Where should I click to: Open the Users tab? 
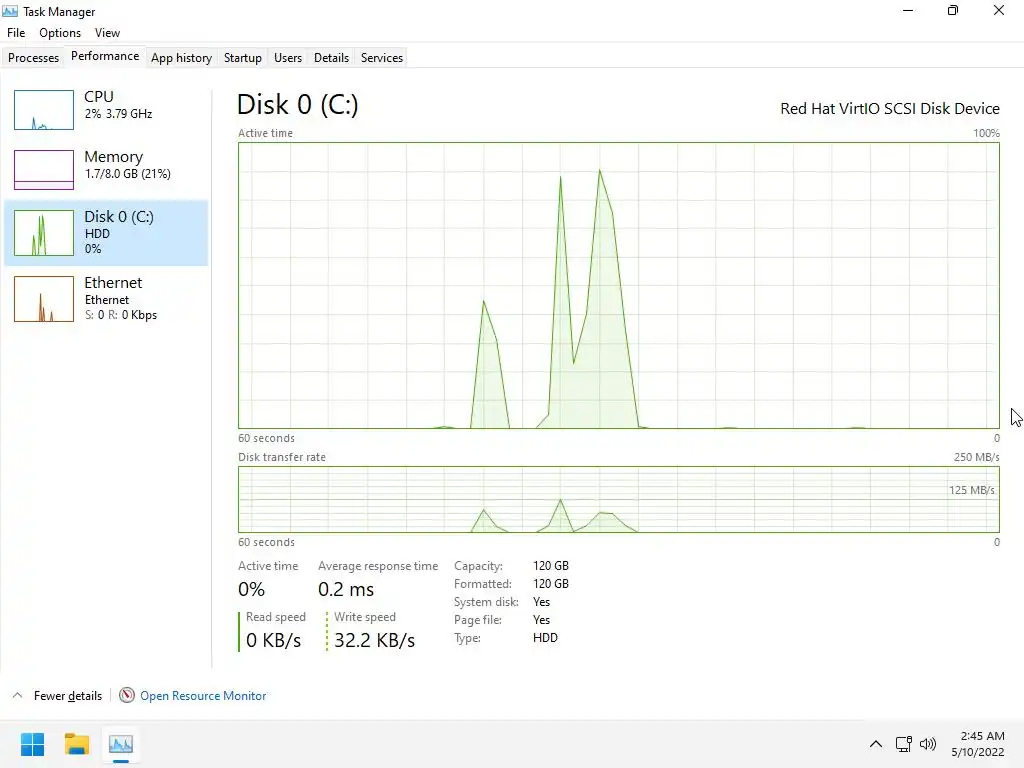tap(287, 57)
